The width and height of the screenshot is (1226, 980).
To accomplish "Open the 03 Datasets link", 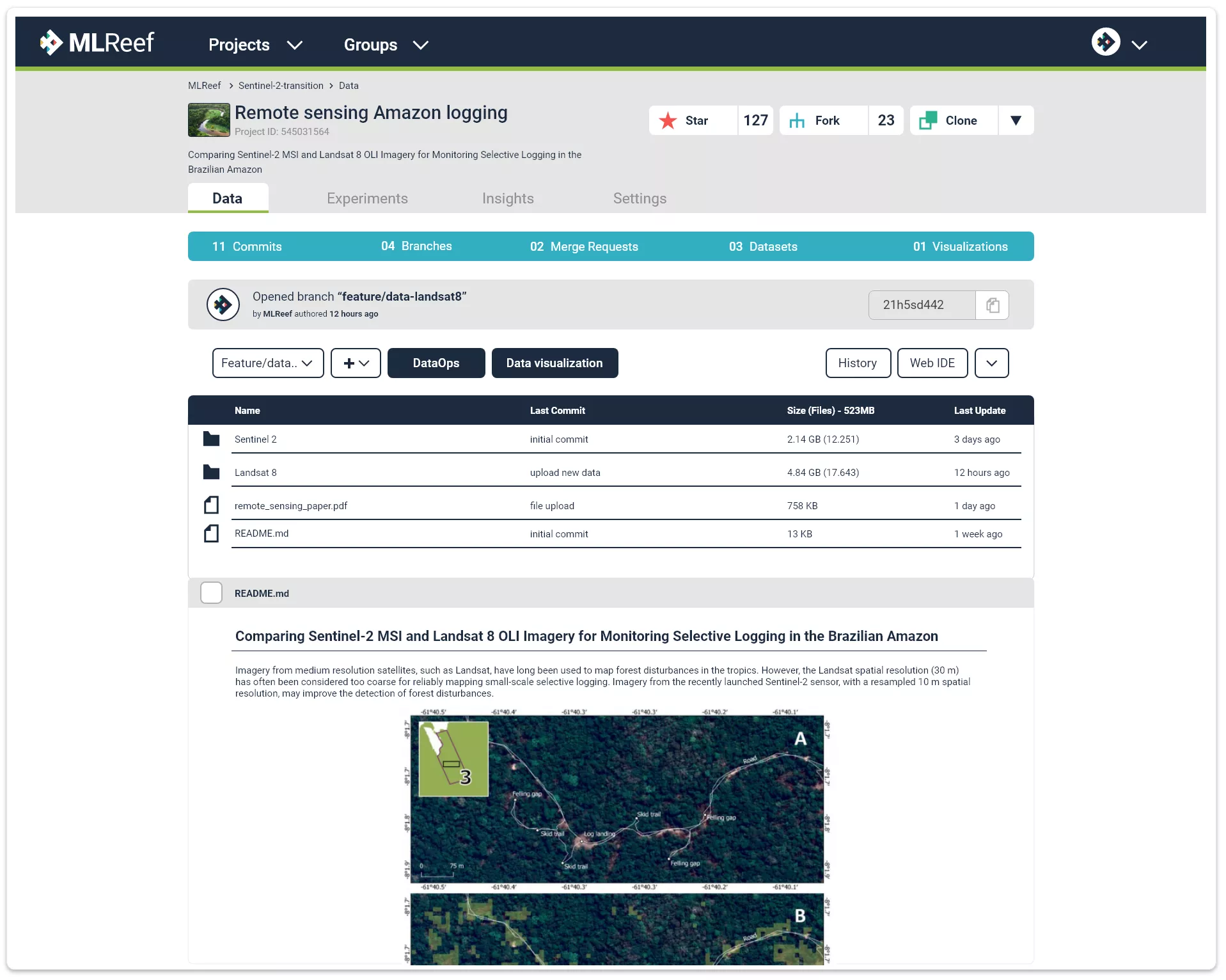I will coord(763,246).
